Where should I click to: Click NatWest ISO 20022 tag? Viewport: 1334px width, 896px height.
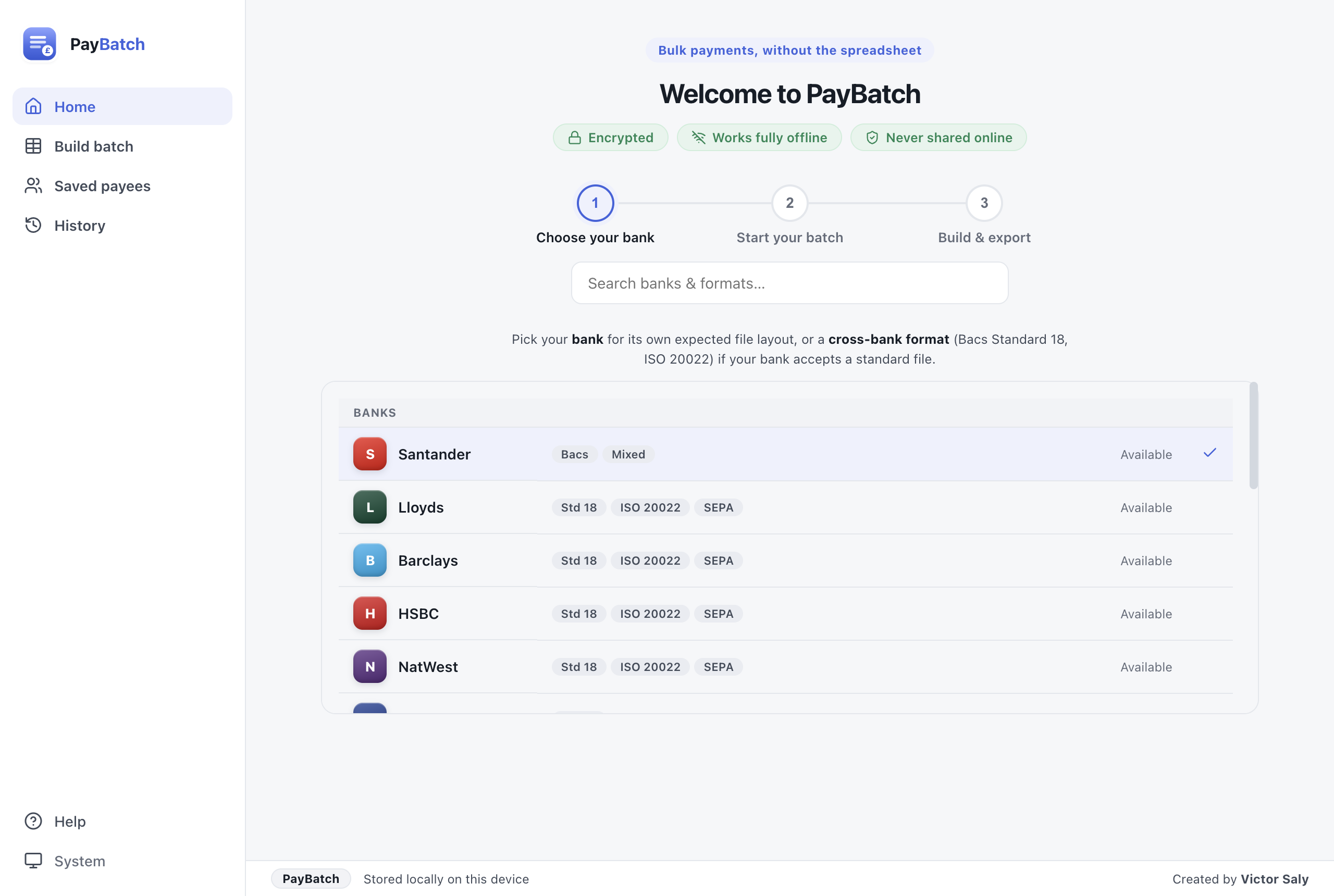pyautogui.click(x=650, y=667)
